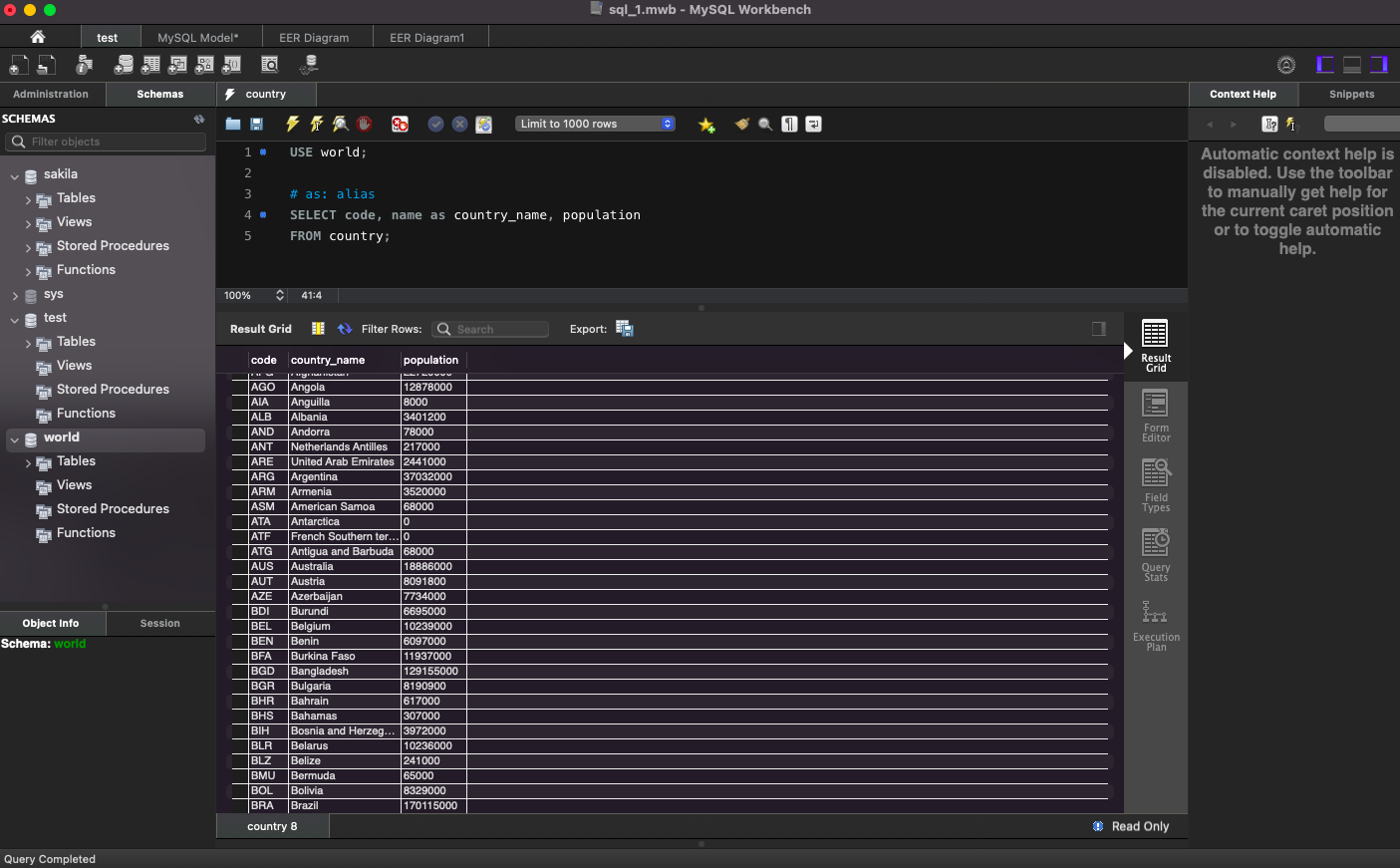The image size is (1400, 868).
Task: Commit transaction checkmark icon
Action: (435, 125)
